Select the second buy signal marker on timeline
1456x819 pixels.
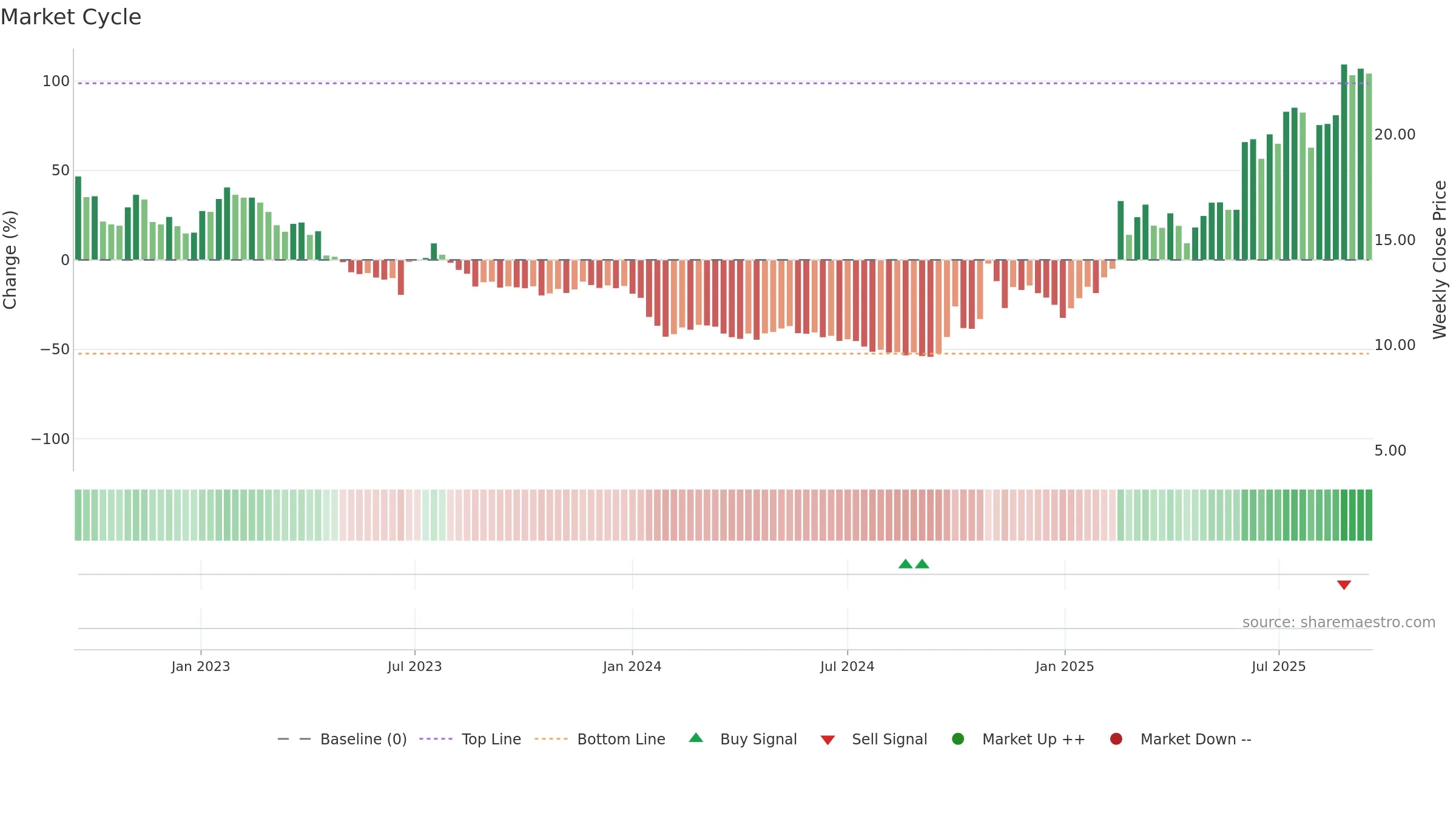pyautogui.click(x=922, y=564)
